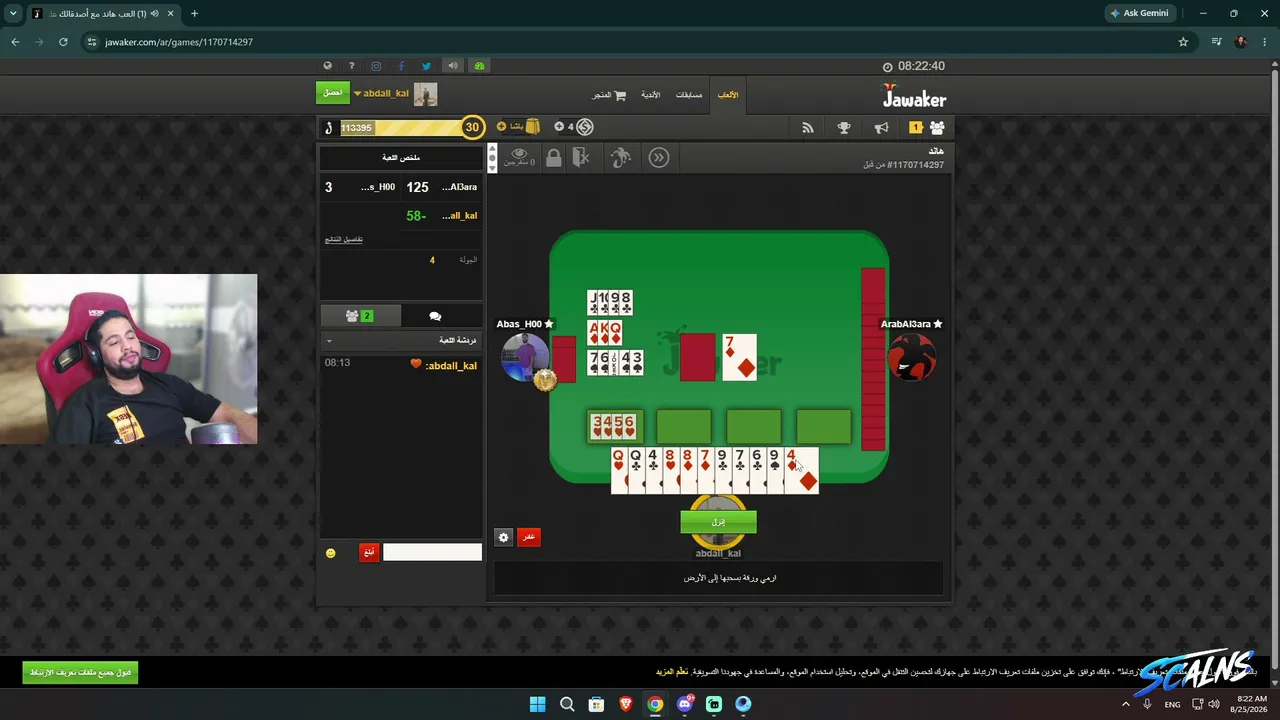Open Jawaker Twitter page icon
1280x720 pixels.
click(x=426, y=66)
